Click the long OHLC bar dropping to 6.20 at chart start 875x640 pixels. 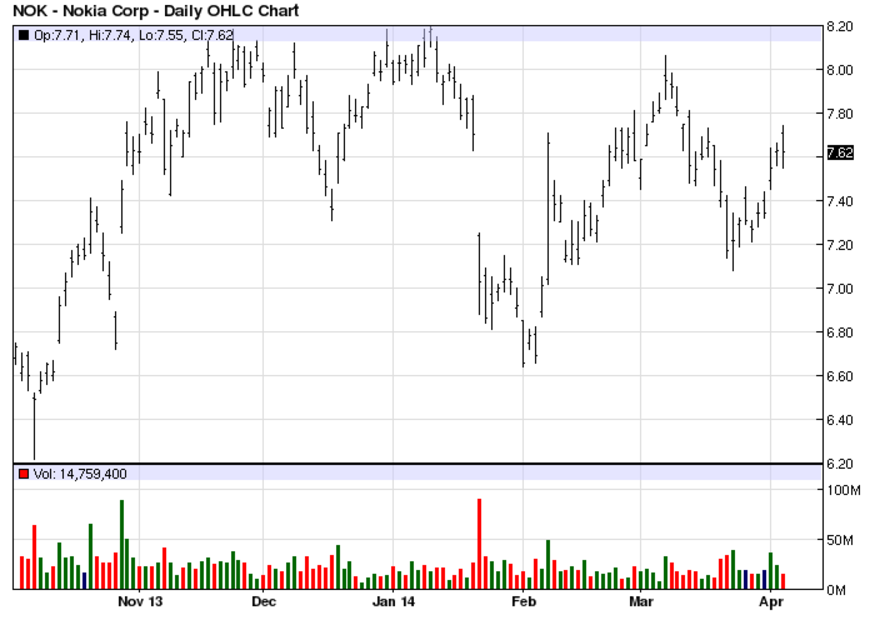[x=35, y=426]
